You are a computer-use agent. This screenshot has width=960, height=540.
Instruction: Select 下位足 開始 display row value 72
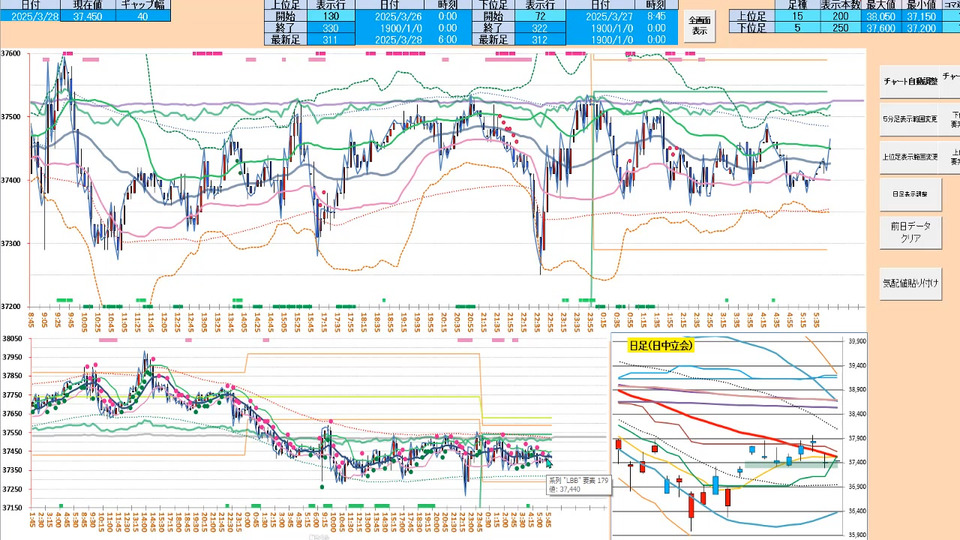coord(540,17)
